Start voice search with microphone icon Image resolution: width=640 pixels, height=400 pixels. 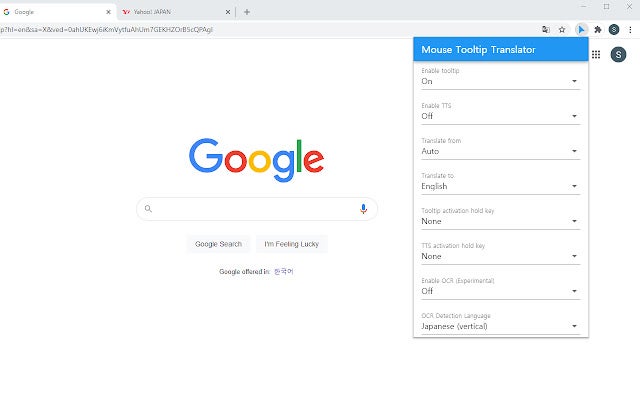pyautogui.click(x=363, y=209)
